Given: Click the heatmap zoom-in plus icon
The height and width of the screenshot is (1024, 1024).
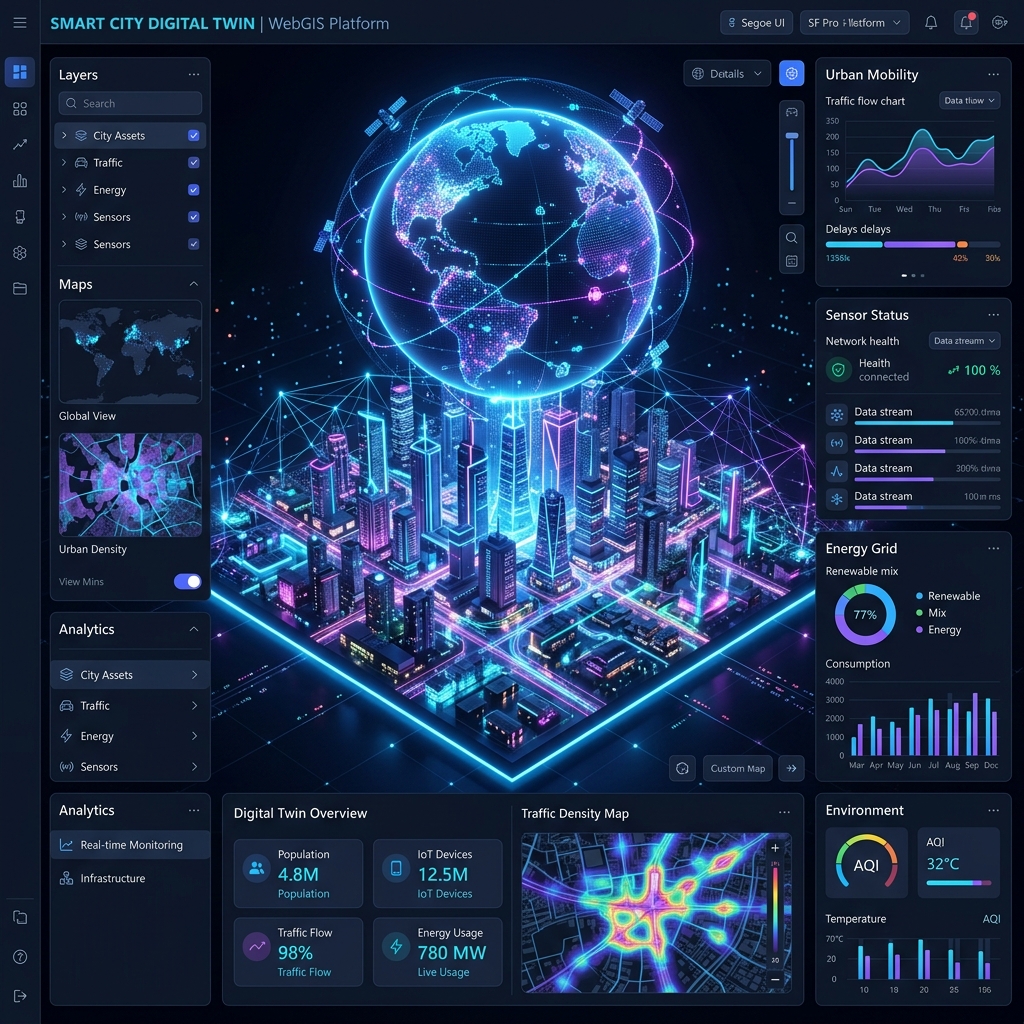Looking at the screenshot, I should (775, 848).
